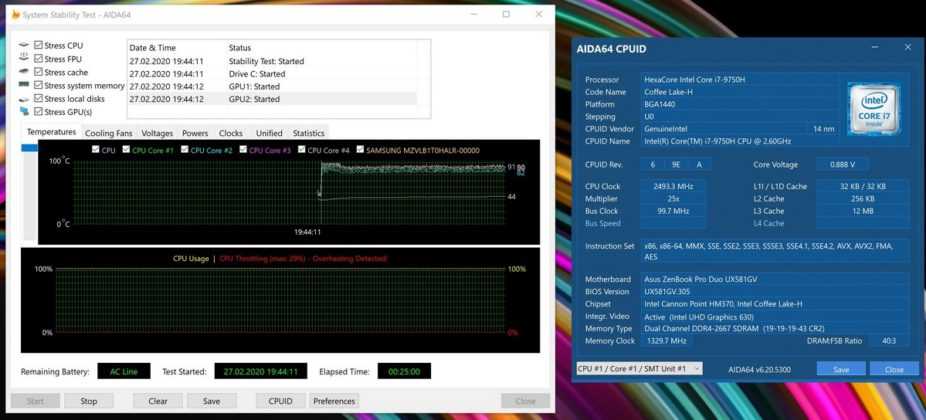Open the CPU #1 / Core #1 selector dropdown
Screen dimensions: 926x420
[x=639, y=369]
